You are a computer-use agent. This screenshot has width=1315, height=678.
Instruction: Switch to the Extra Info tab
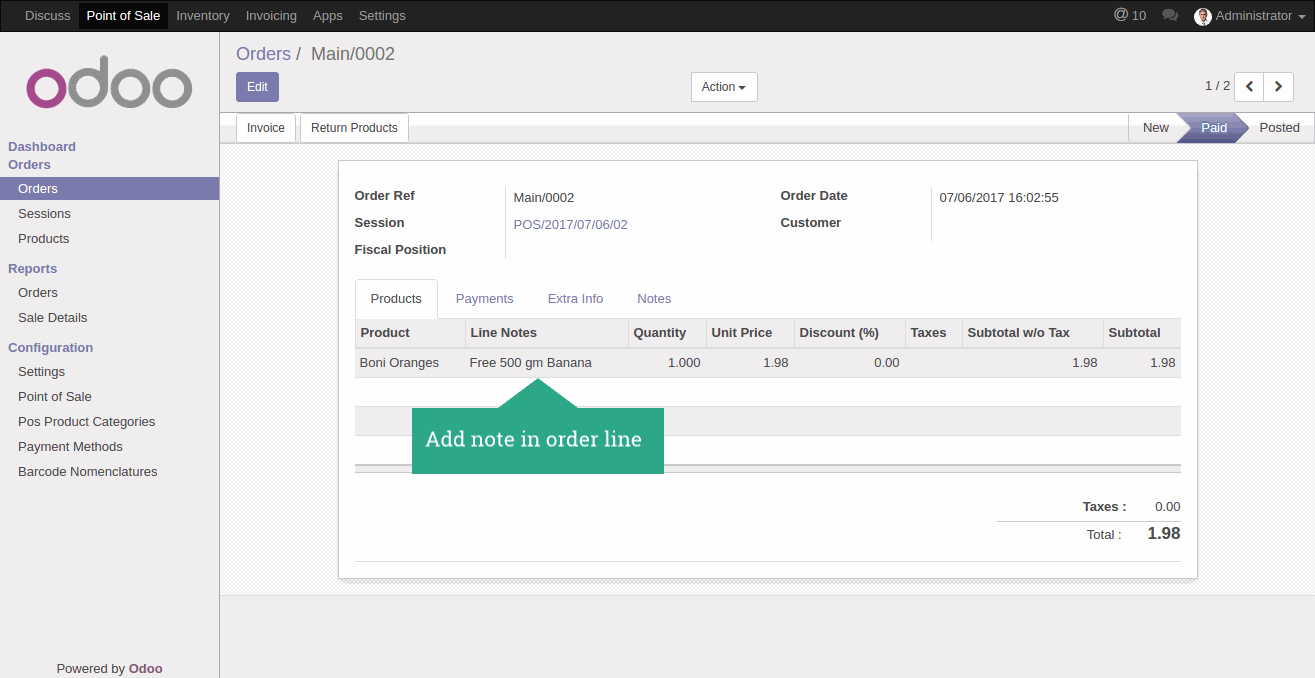tap(576, 299)
